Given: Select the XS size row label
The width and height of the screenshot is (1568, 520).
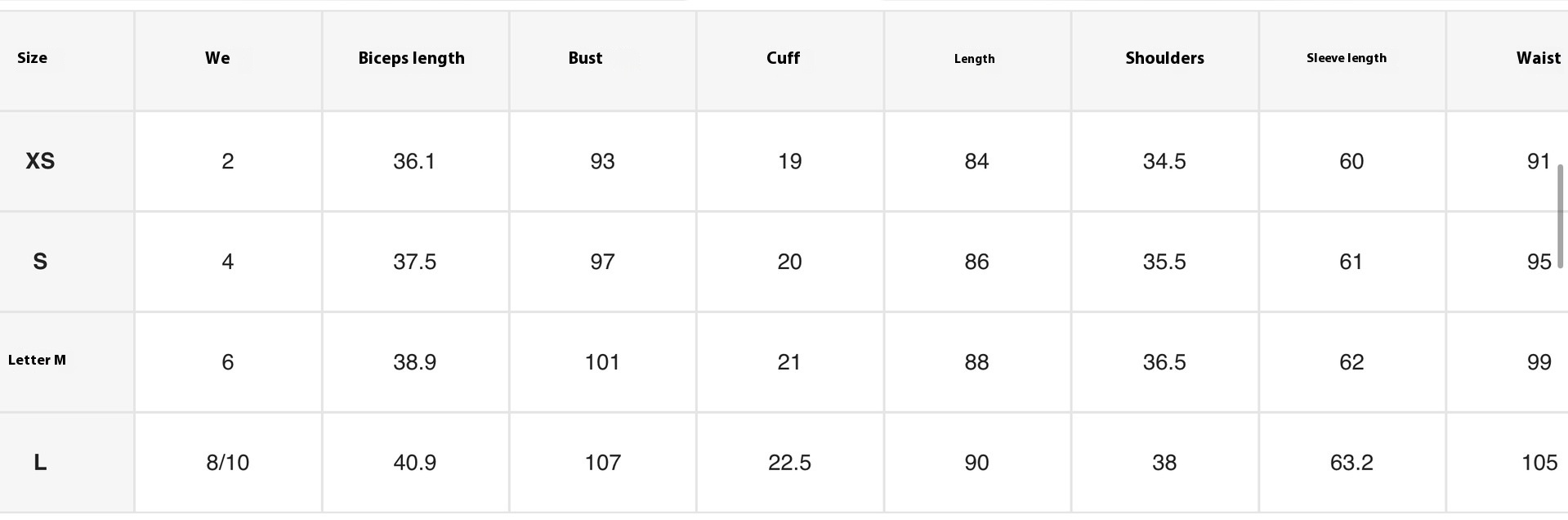Looking at the screenshot, I should 40,161.
